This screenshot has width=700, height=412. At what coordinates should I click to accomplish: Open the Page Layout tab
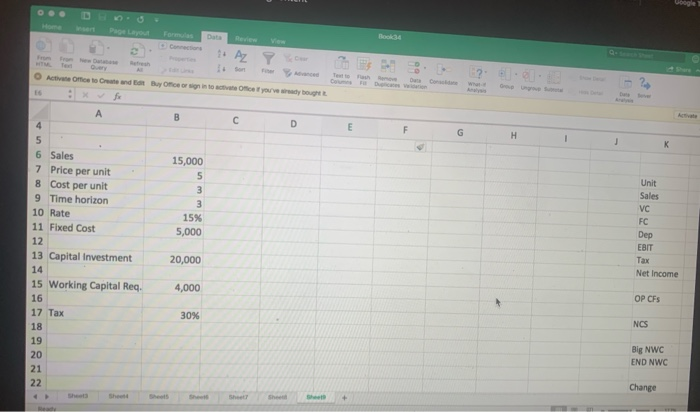click(x=129, y=32)
